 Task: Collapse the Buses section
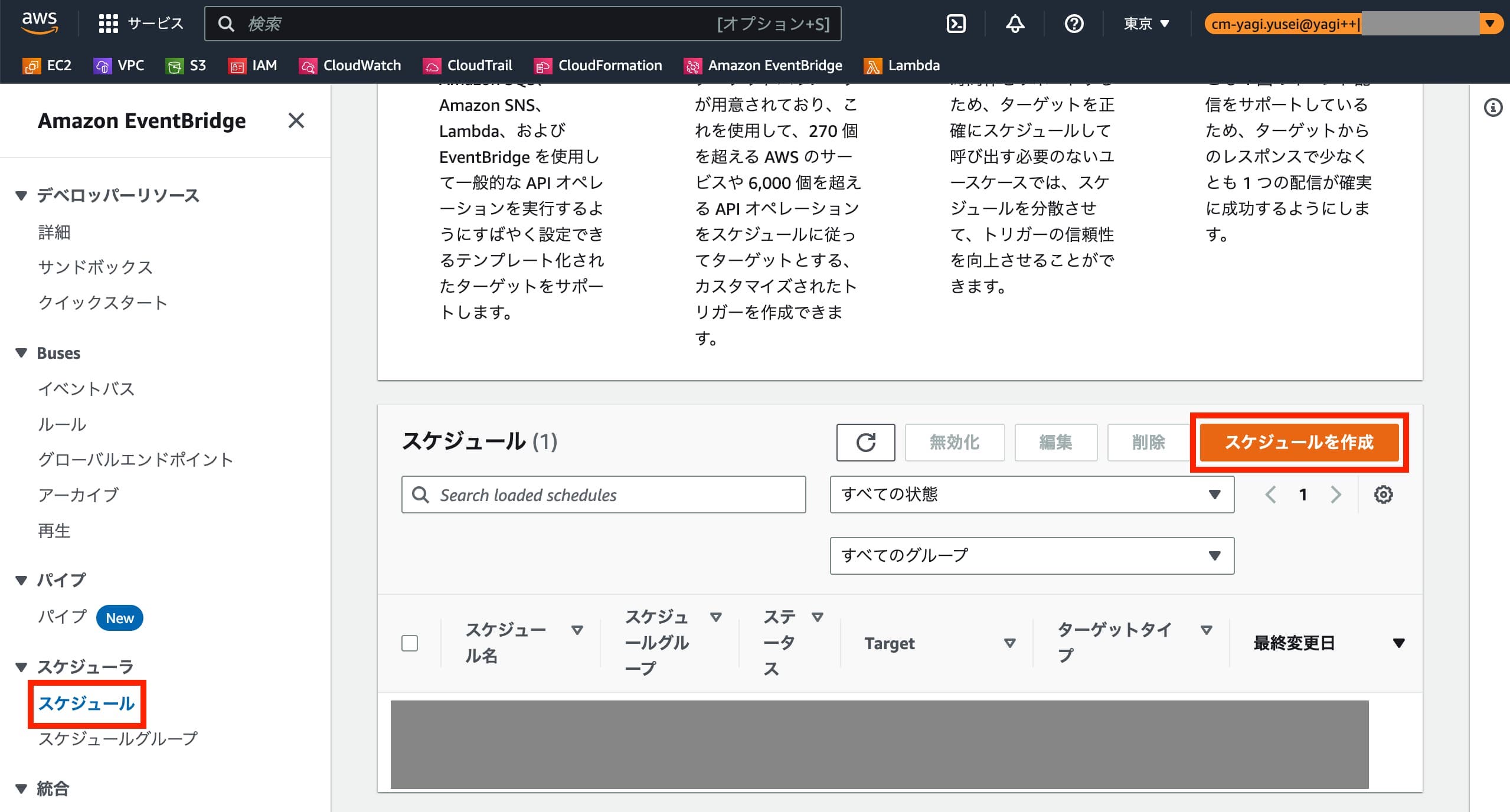(x=21, y=353)
